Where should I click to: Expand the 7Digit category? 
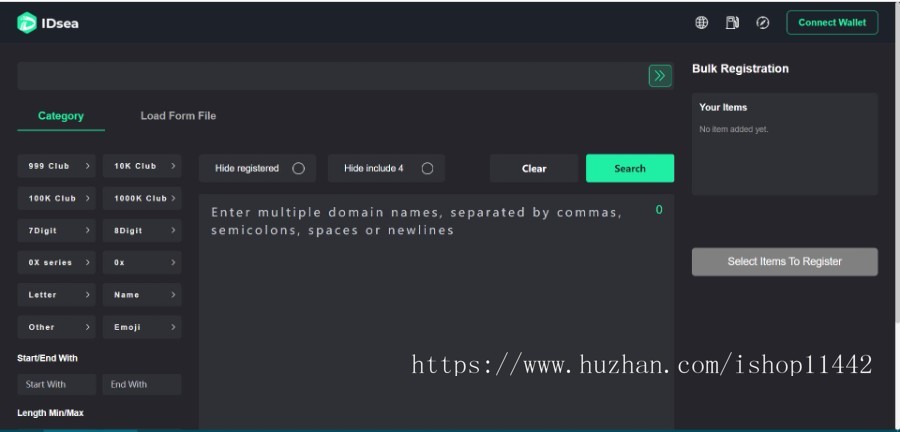(x=56, y=230)
